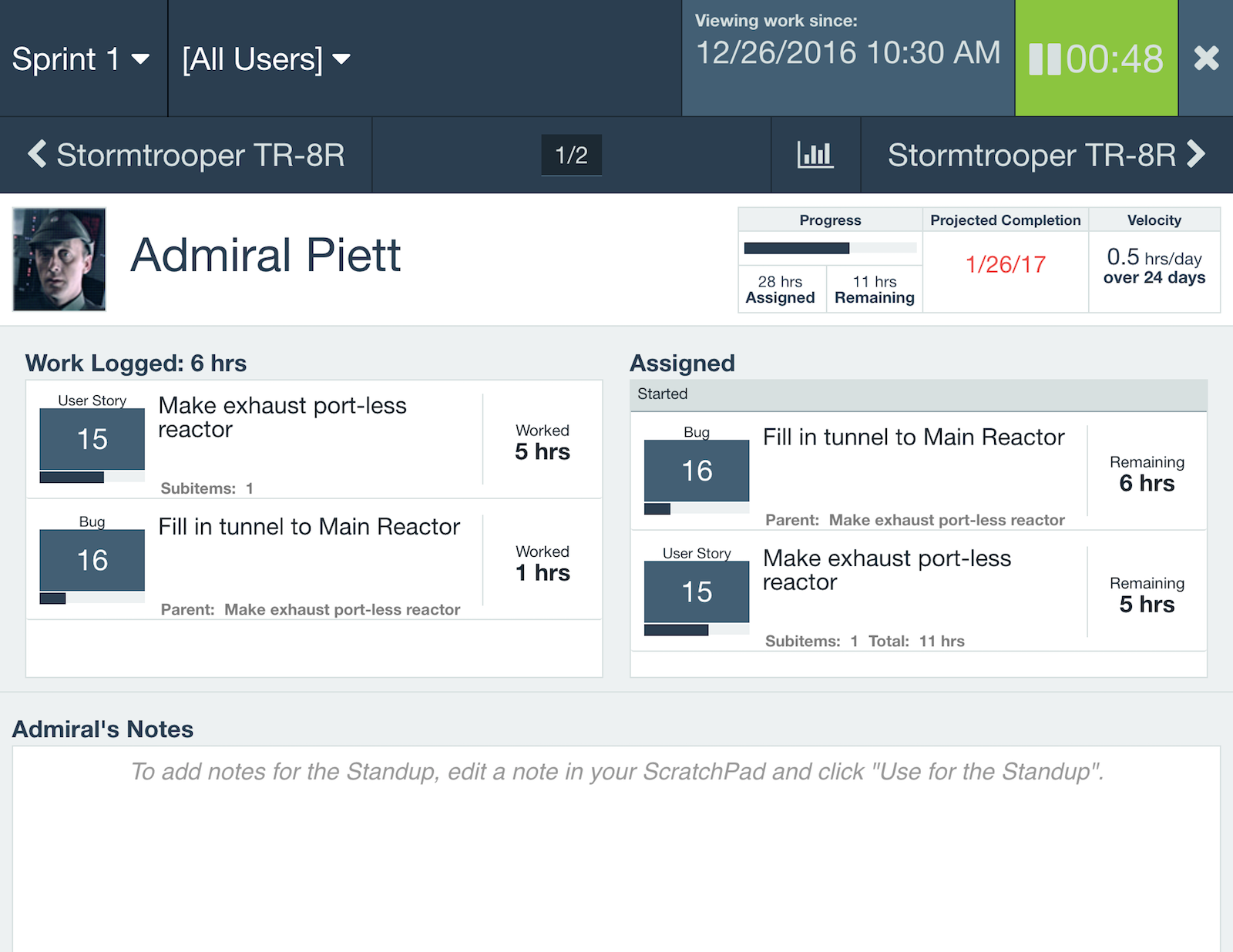Screen dimensions: 1233x952
Task: Open User Story 15 tile in Assigned list
Action: coord(697,592)
